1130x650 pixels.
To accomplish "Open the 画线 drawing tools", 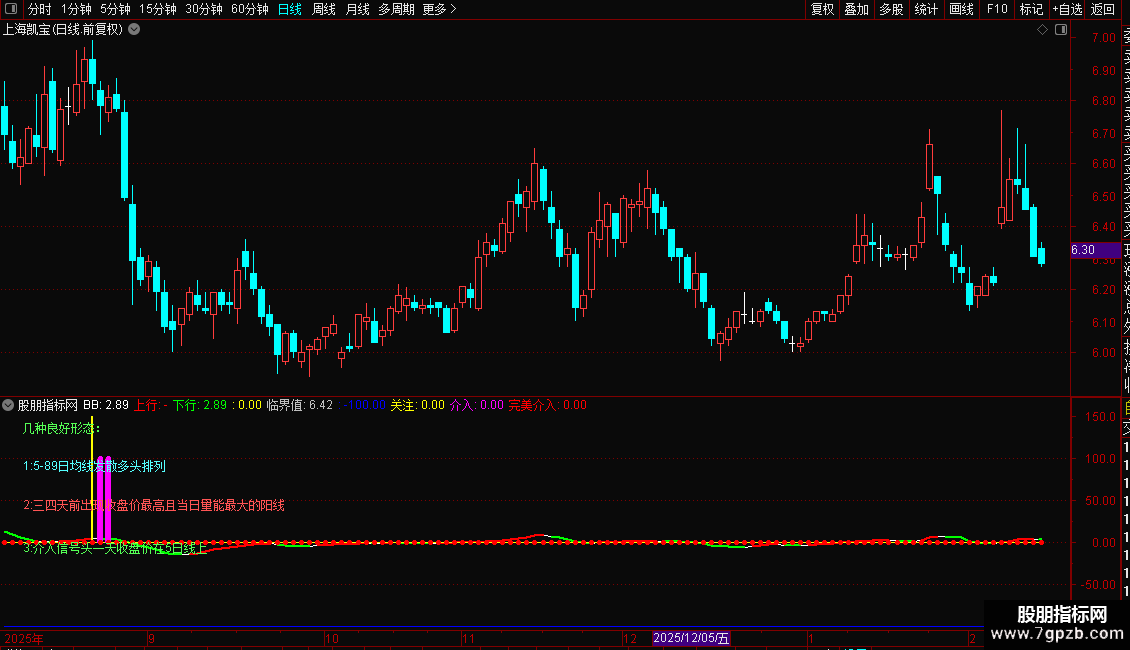I will [961, 9].
